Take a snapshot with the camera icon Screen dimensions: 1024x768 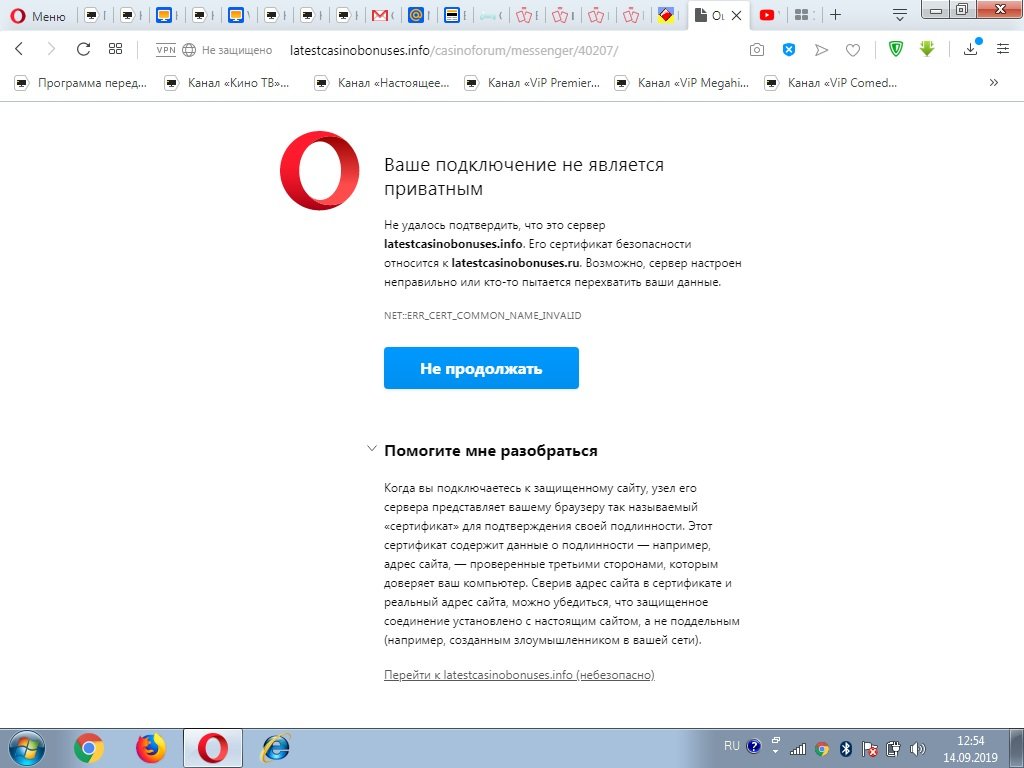point(757,50)
